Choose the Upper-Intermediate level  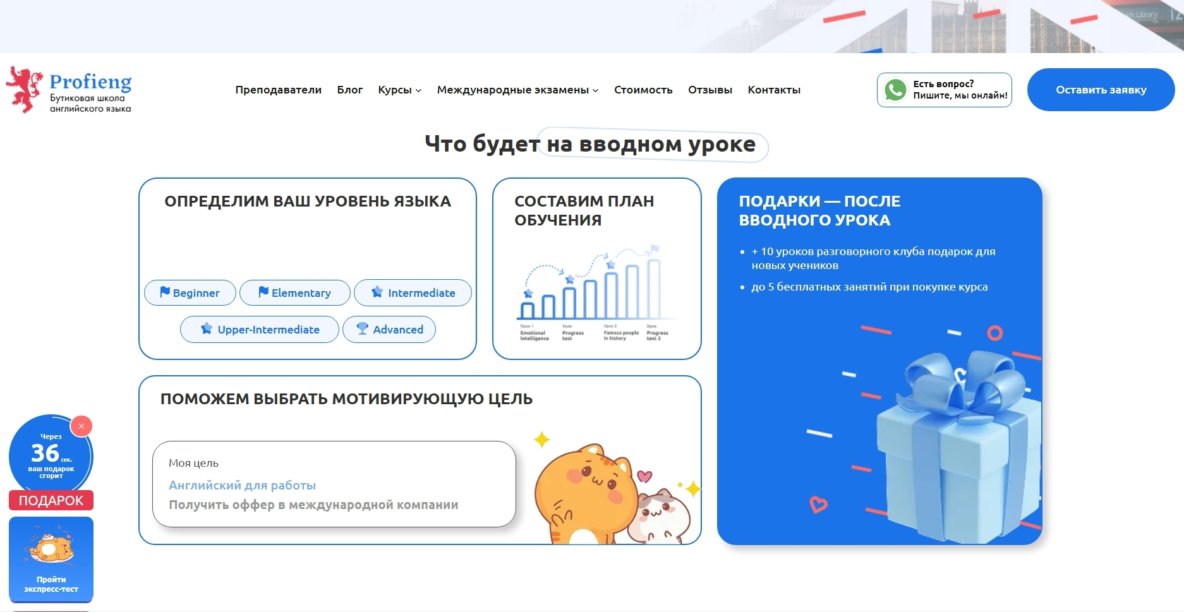point(259,330)
